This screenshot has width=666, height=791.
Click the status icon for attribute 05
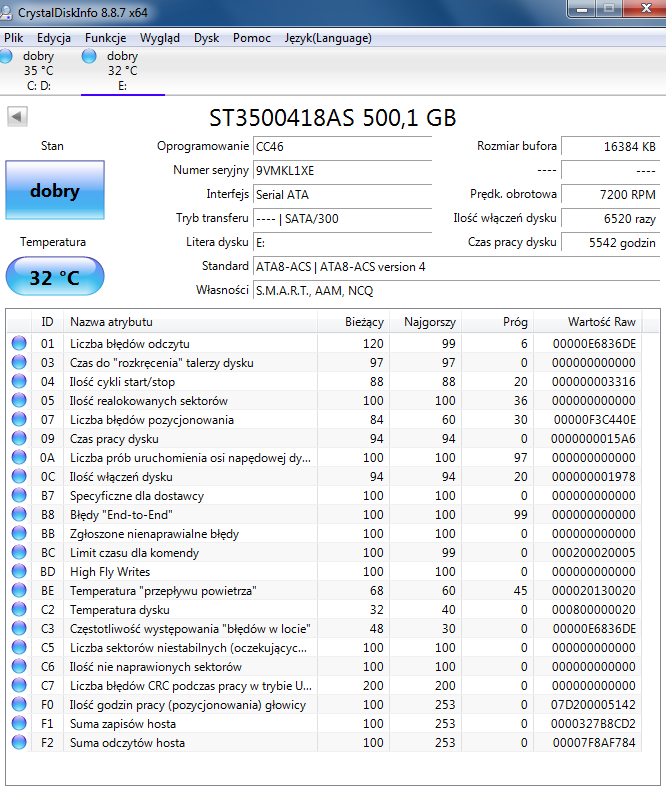[19, 400]
